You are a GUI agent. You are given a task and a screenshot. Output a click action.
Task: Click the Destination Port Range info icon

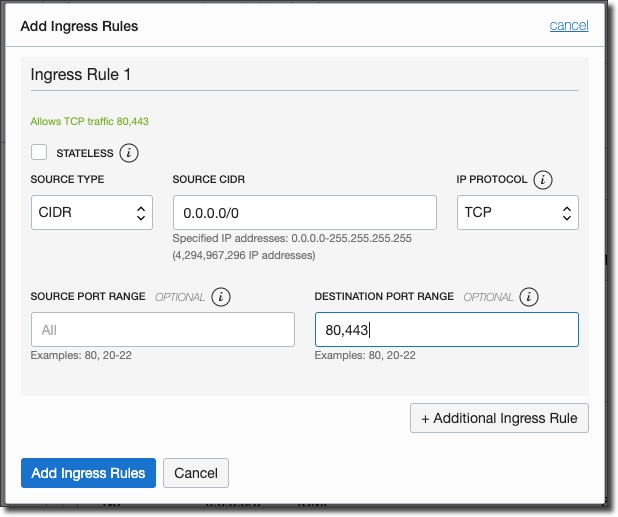pyautogui.click(x=530, y=297)
